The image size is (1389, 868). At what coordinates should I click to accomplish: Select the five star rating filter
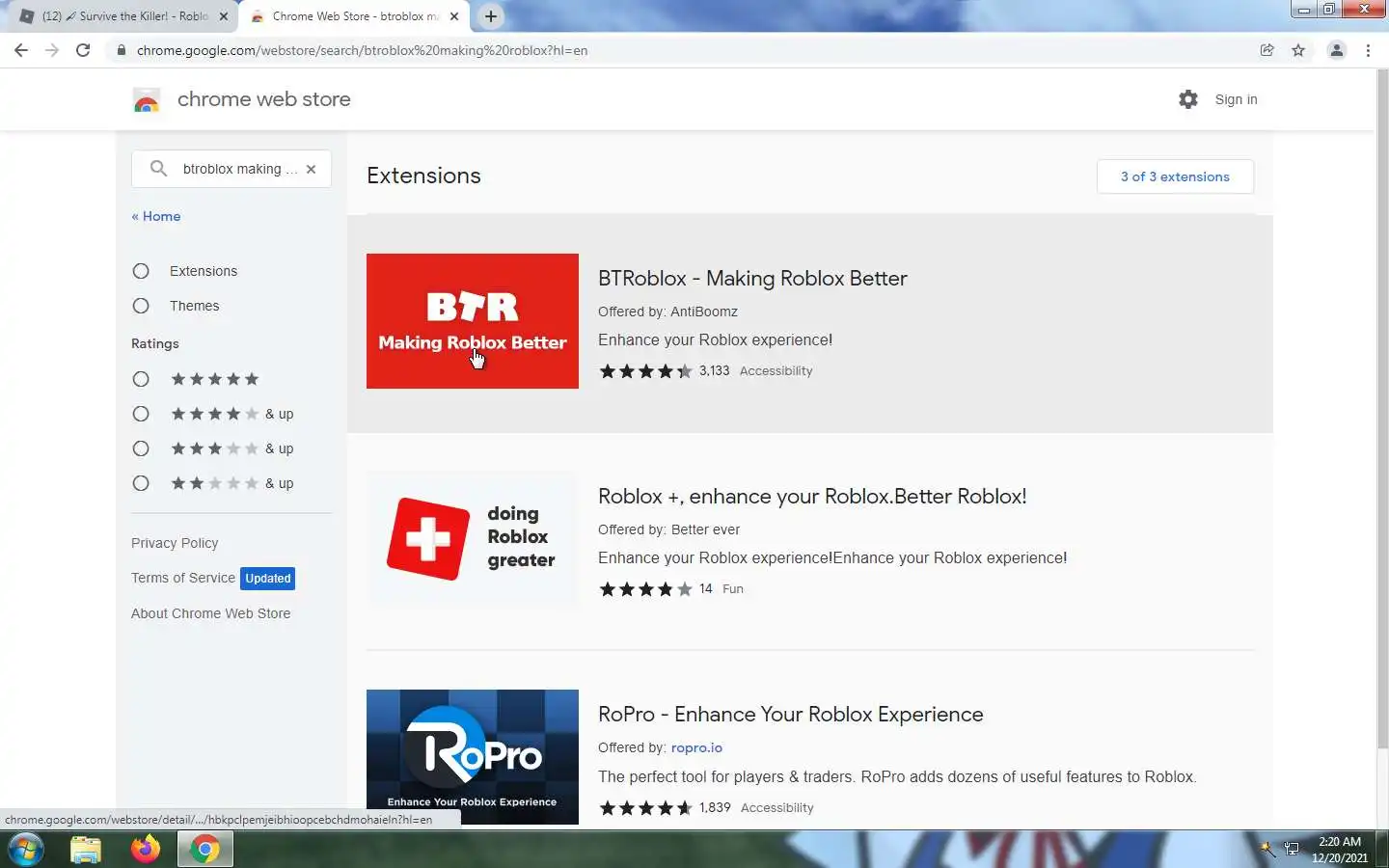(141, 379)
